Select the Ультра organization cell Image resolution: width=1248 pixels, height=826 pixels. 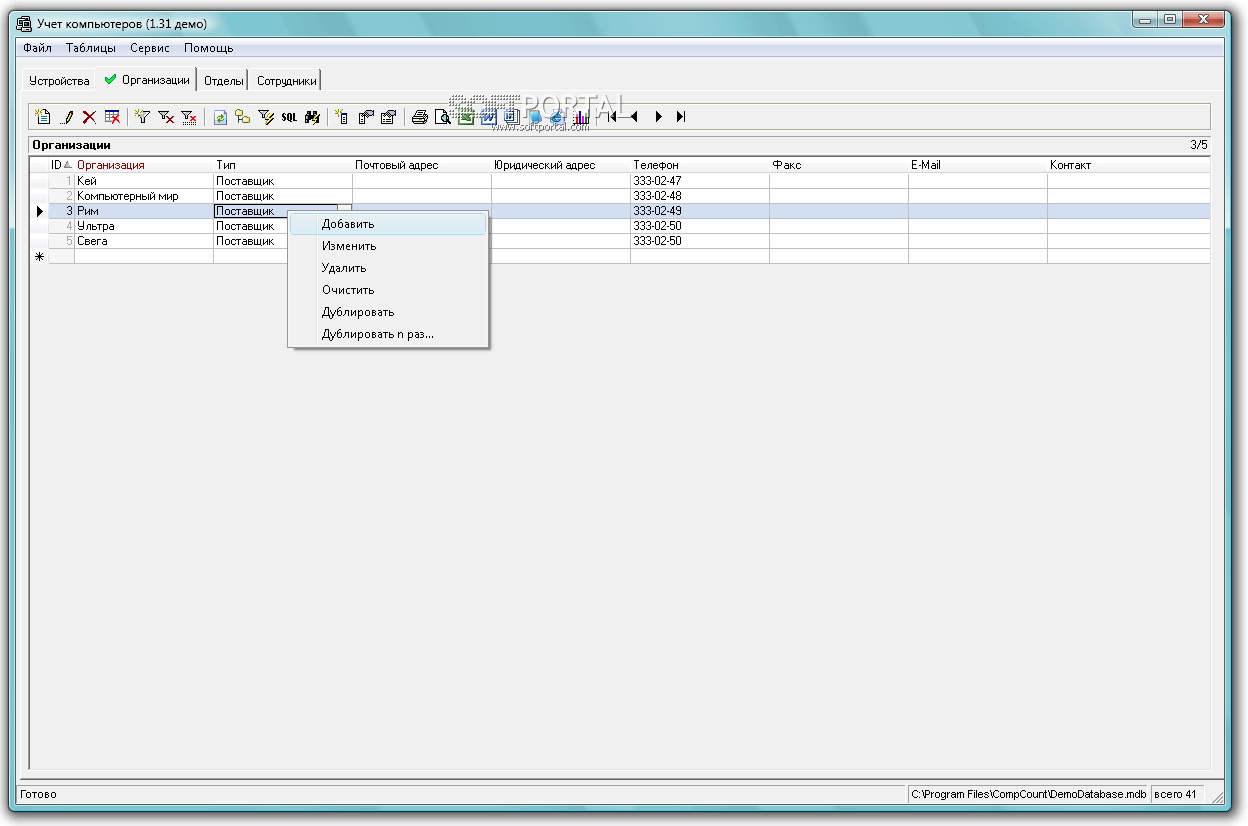tap(144, 226)
